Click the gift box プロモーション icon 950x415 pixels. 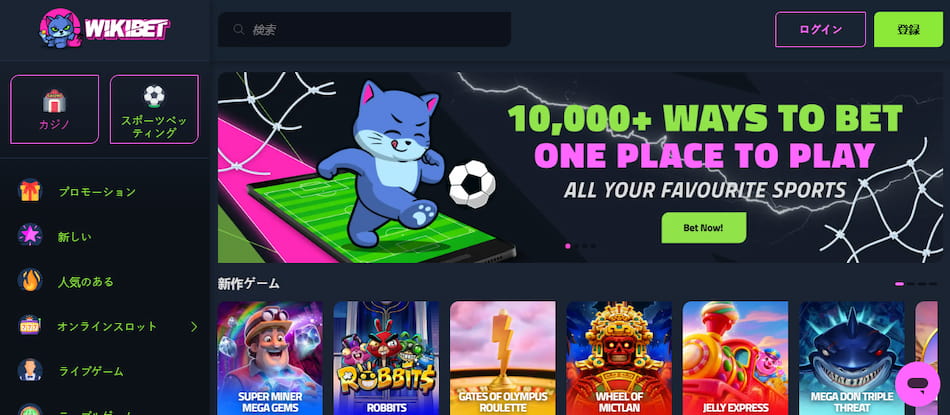tap(30, 191)
